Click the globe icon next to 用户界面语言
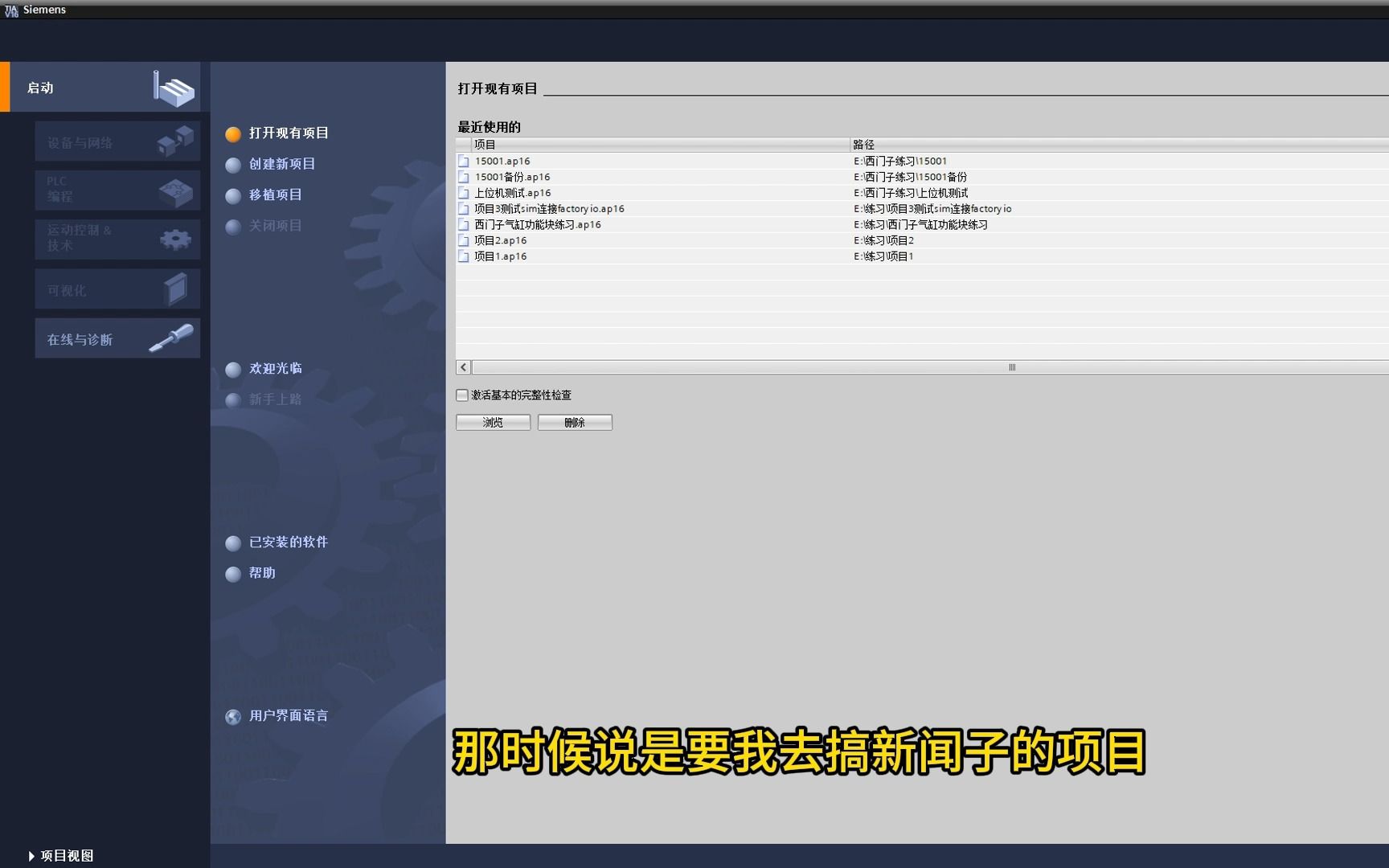Screen dimensions: 1389x868 click(x=233, y=717)
